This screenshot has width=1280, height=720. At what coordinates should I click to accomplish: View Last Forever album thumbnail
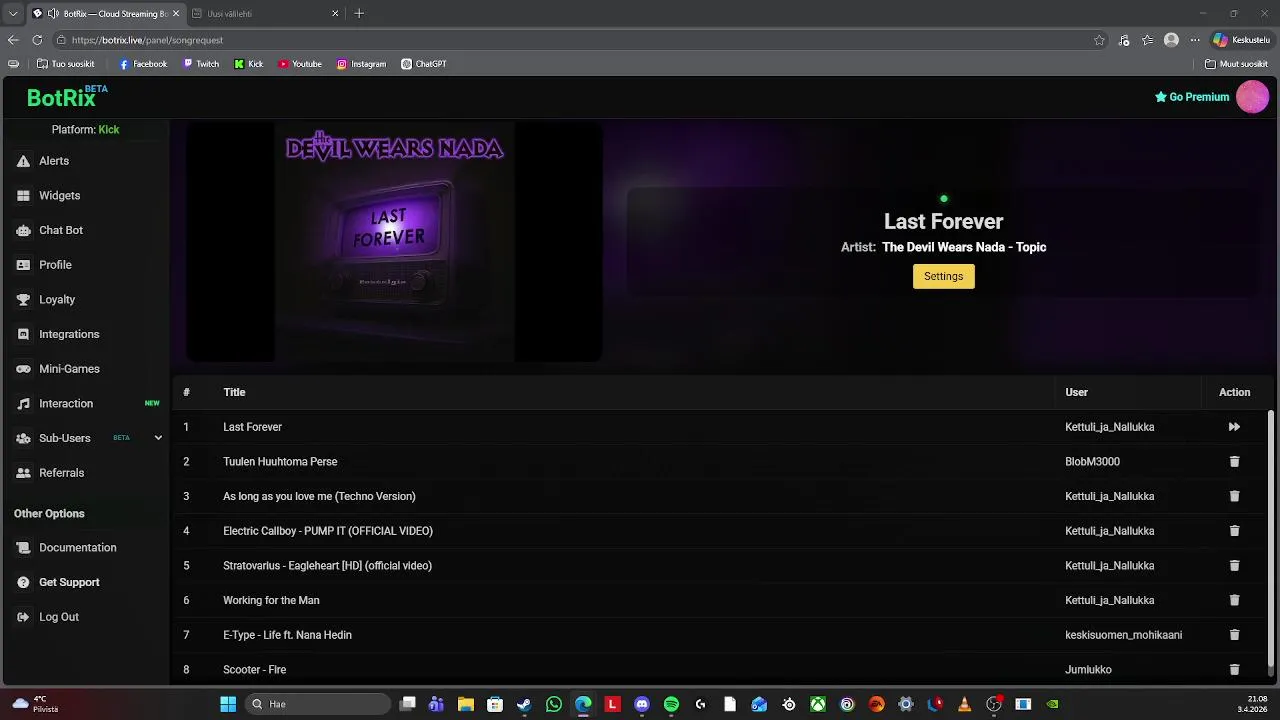[x=394, y=242]
